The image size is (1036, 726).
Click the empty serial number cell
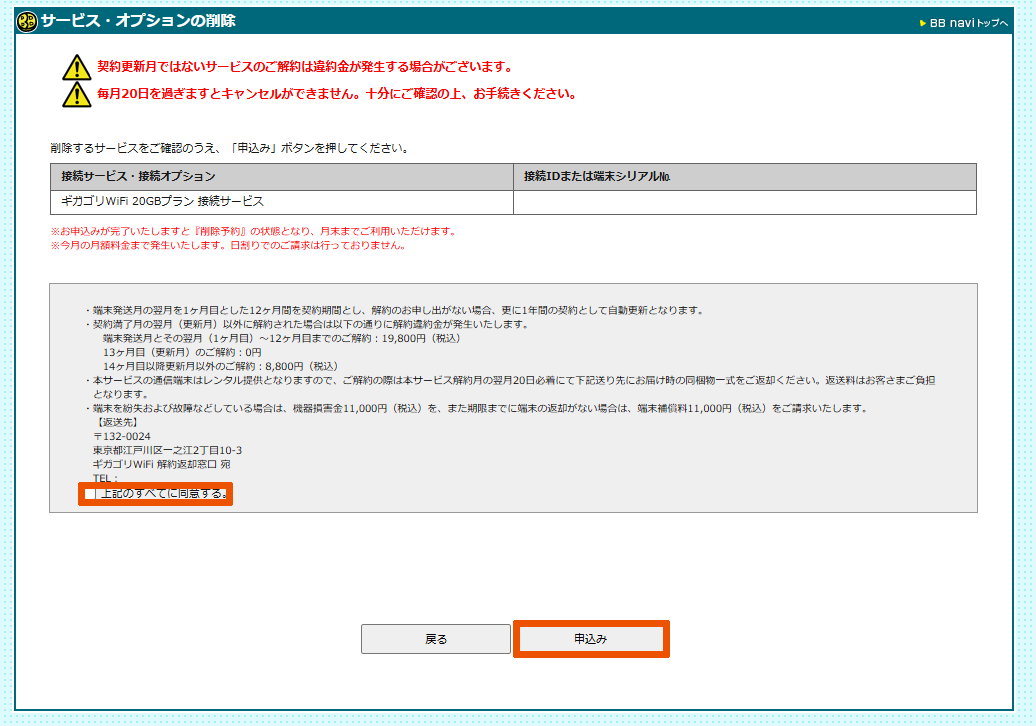(744, 202)
